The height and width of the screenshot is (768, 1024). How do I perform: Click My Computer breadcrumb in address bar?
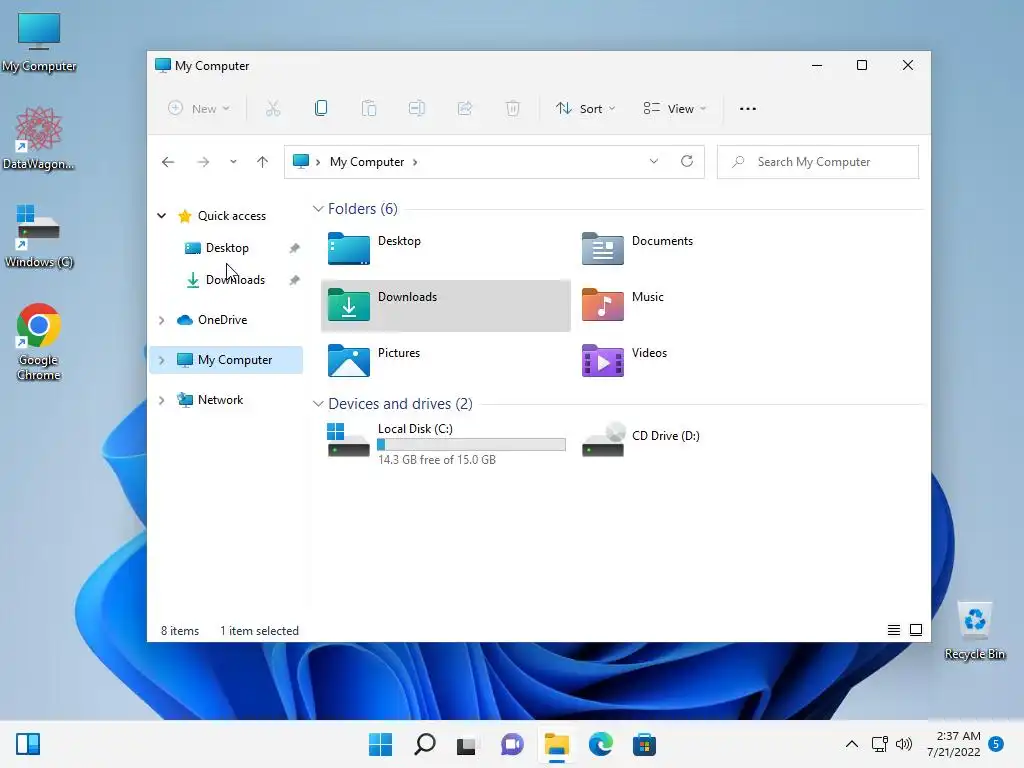(x=367, y=162)
